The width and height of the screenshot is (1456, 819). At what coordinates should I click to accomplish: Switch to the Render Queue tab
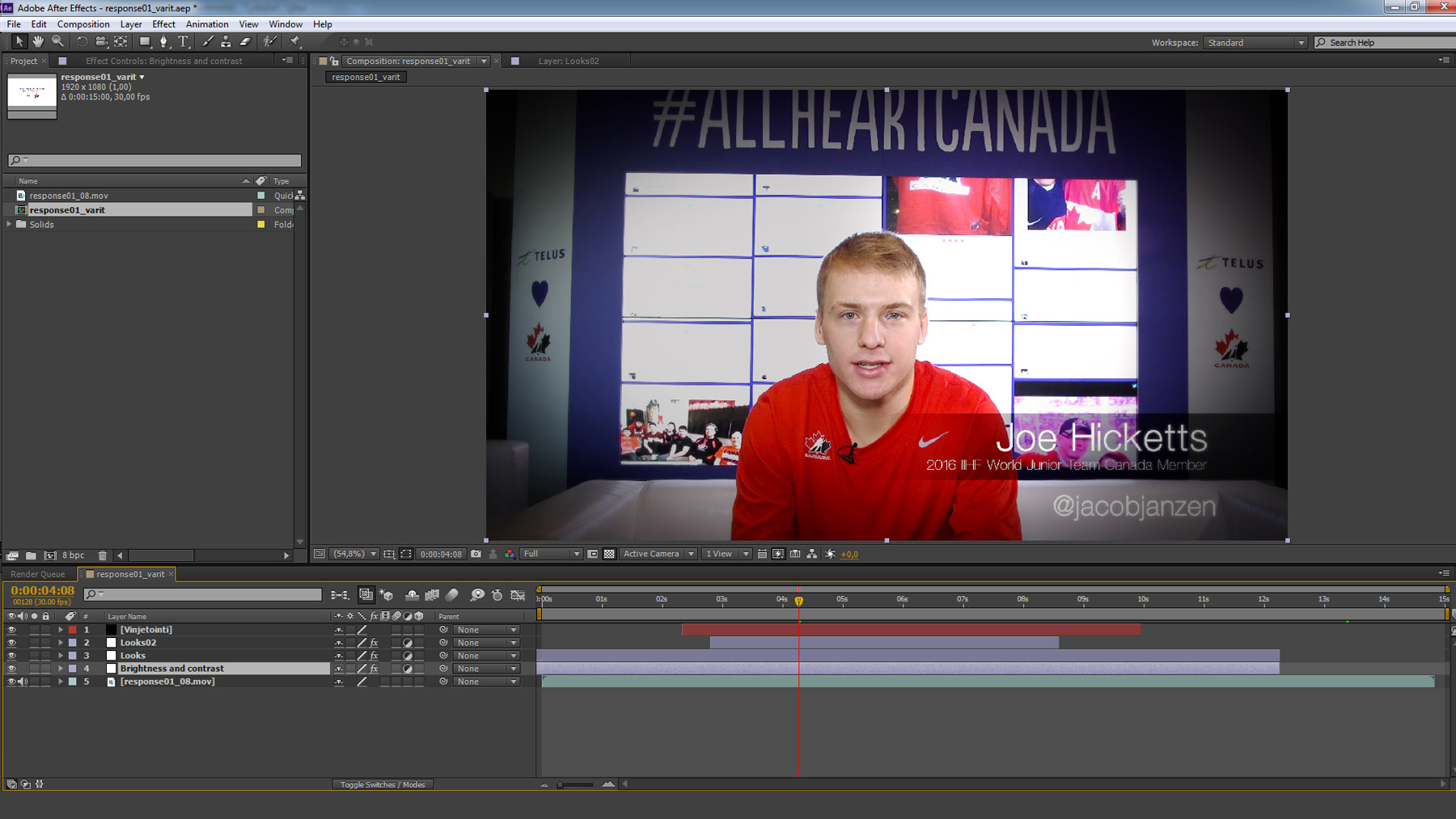[x=37, y=574]
